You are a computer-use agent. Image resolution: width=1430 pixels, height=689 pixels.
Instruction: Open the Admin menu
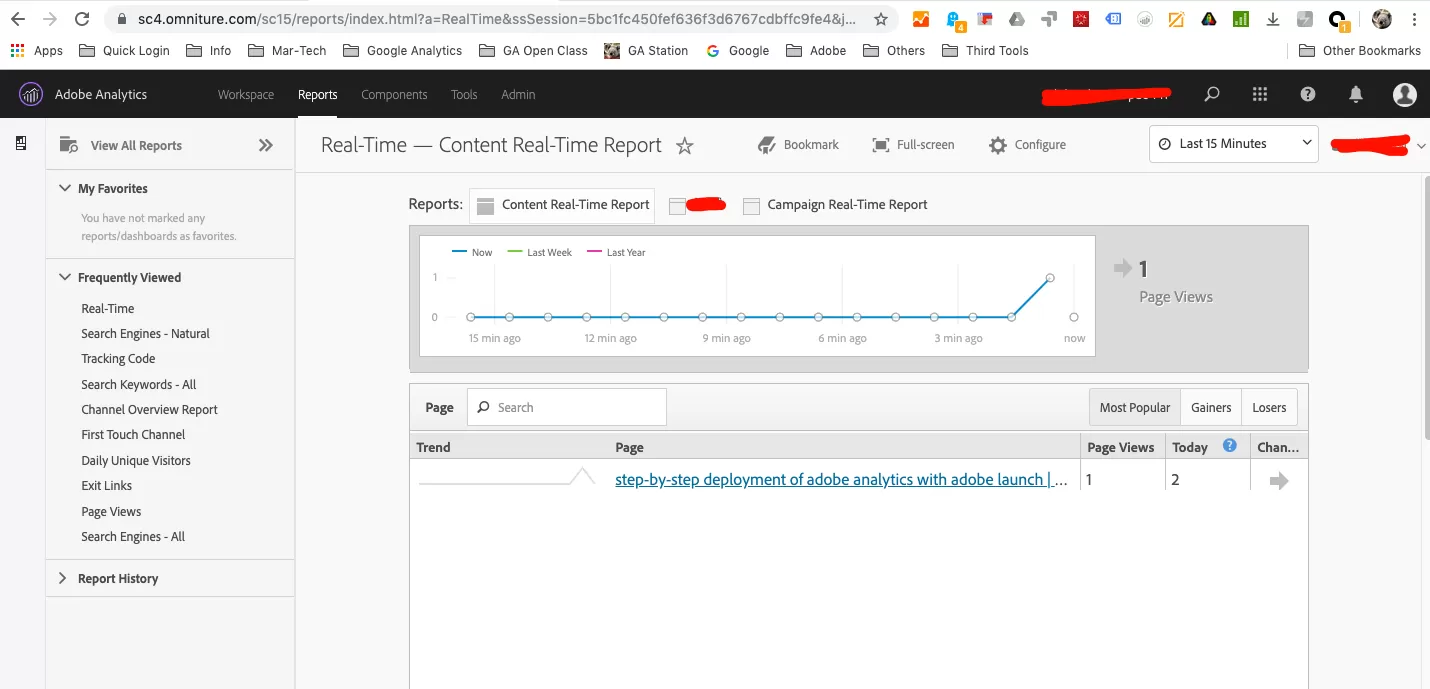(518, 94)
